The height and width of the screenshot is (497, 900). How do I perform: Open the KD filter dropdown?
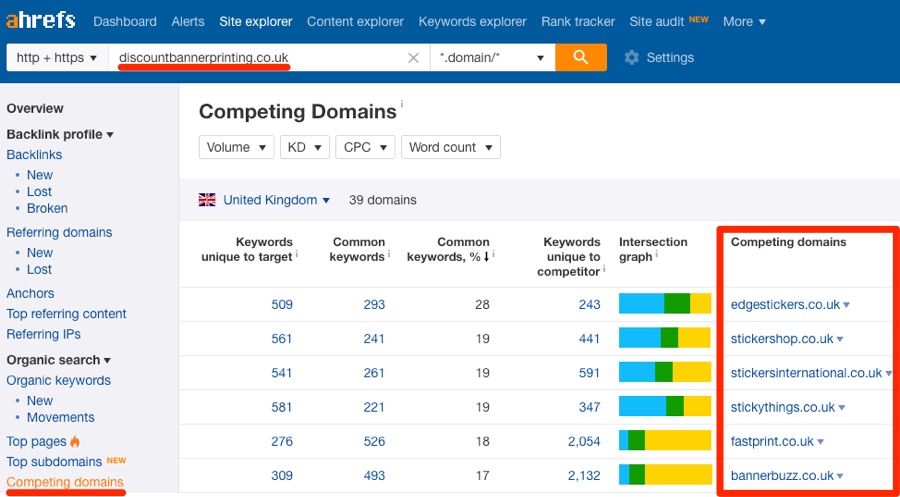click(x=304, y=147)
